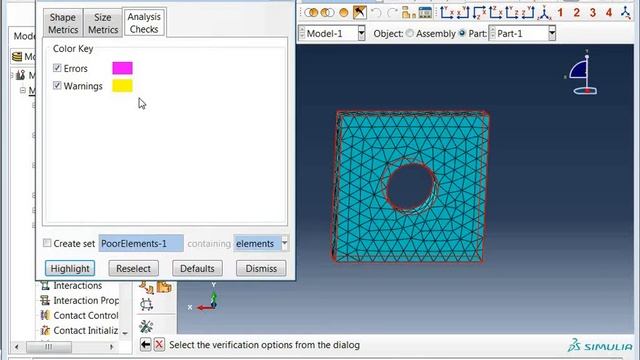Select Interactions in model tree
640x360 pixels.
78,285
